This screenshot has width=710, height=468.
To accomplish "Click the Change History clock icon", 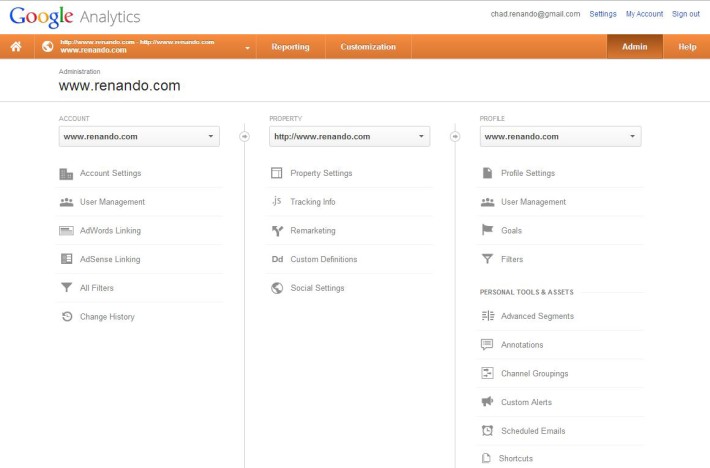I will (x=67, y=316).
